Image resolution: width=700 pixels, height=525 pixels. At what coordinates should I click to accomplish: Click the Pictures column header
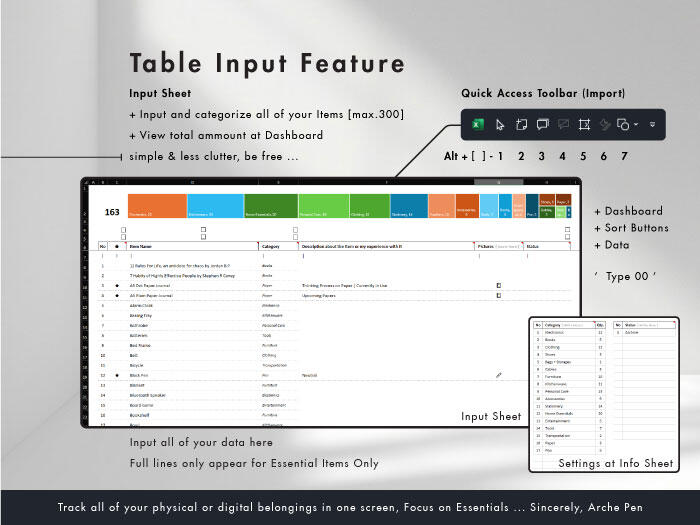pyautogui.click(x=486, y=245)
